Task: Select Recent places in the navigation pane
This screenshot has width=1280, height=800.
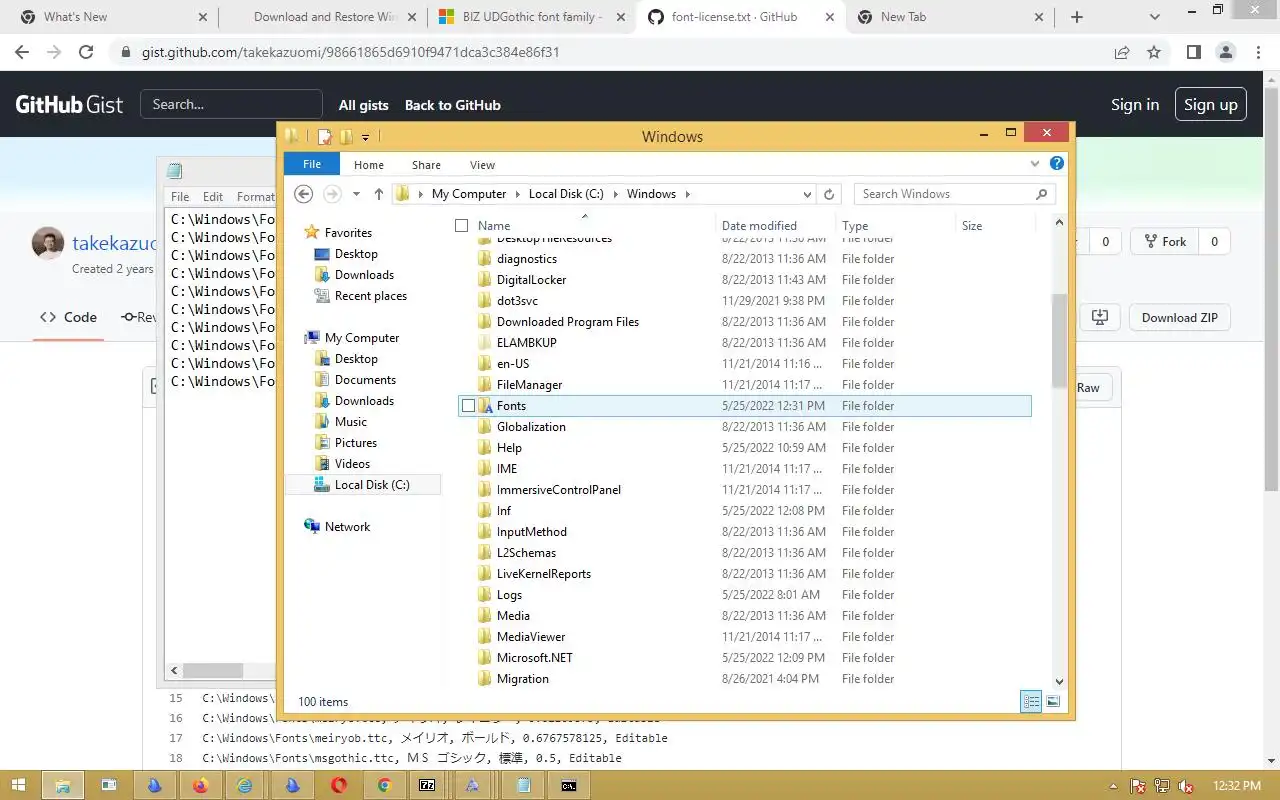Action: point(370,296)
